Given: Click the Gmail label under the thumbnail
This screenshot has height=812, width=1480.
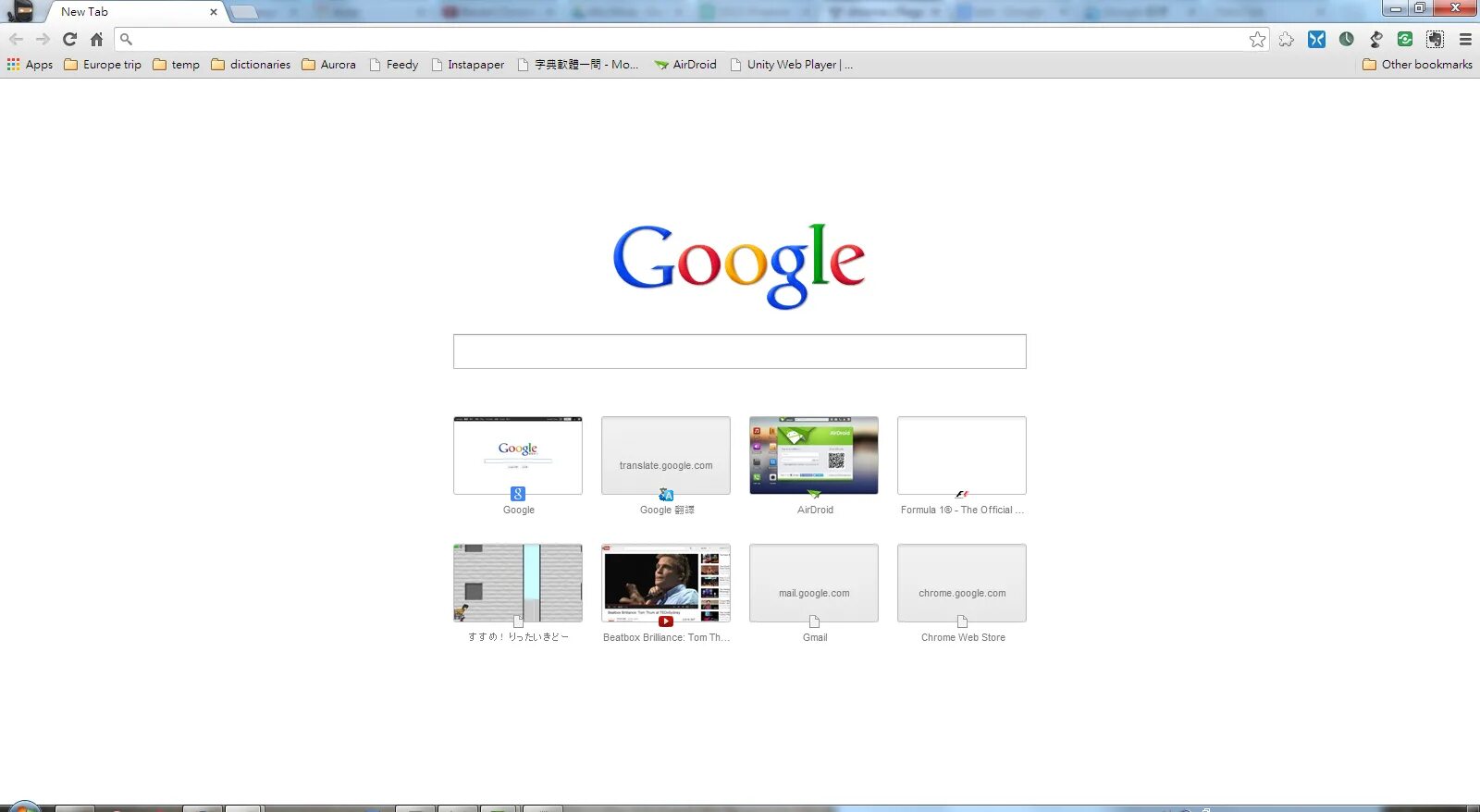Looking at the screenshot, I should pos(815,637).
